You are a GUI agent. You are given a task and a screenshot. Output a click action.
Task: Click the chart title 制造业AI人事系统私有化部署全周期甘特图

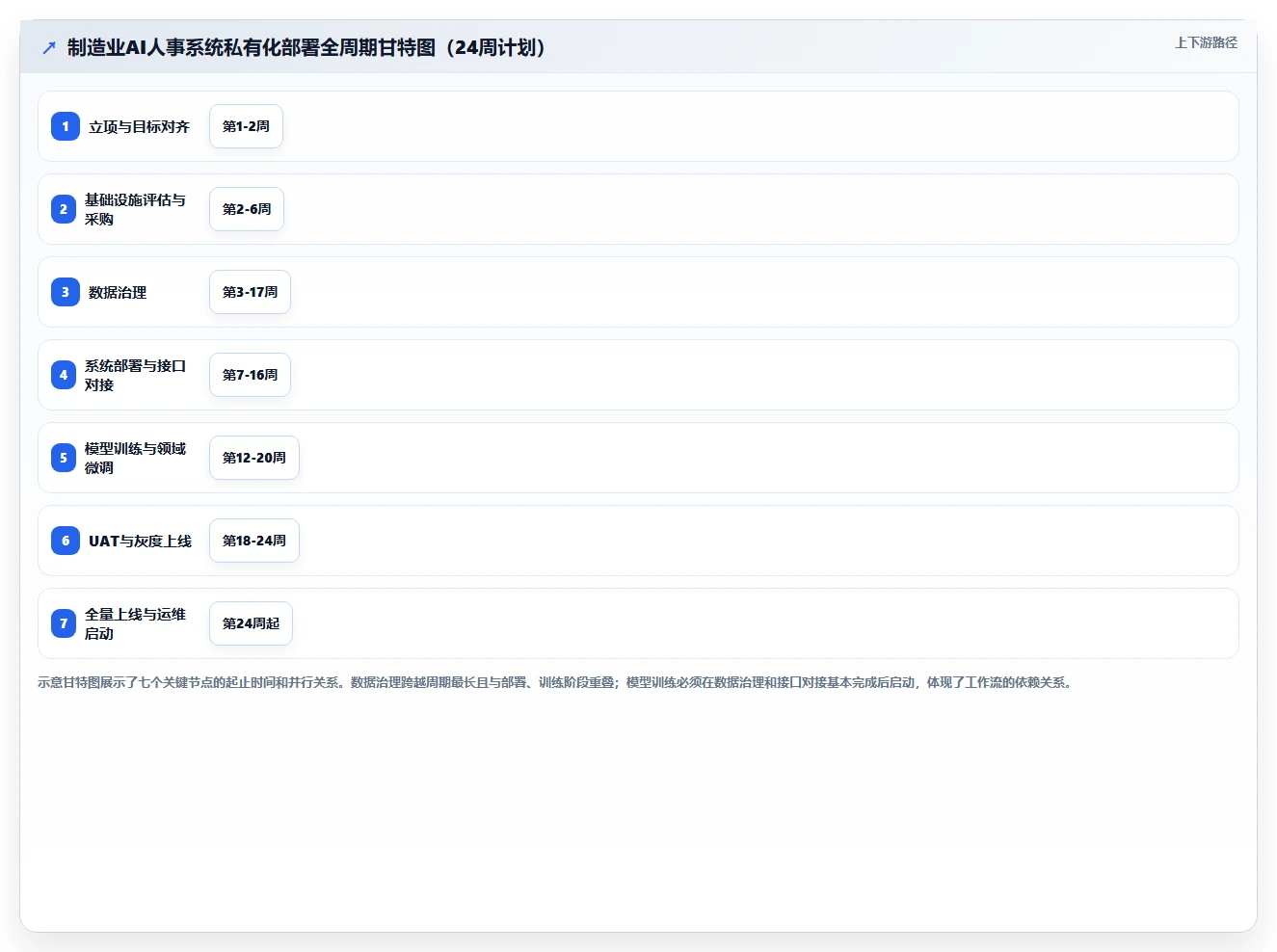tap(306, 47)
